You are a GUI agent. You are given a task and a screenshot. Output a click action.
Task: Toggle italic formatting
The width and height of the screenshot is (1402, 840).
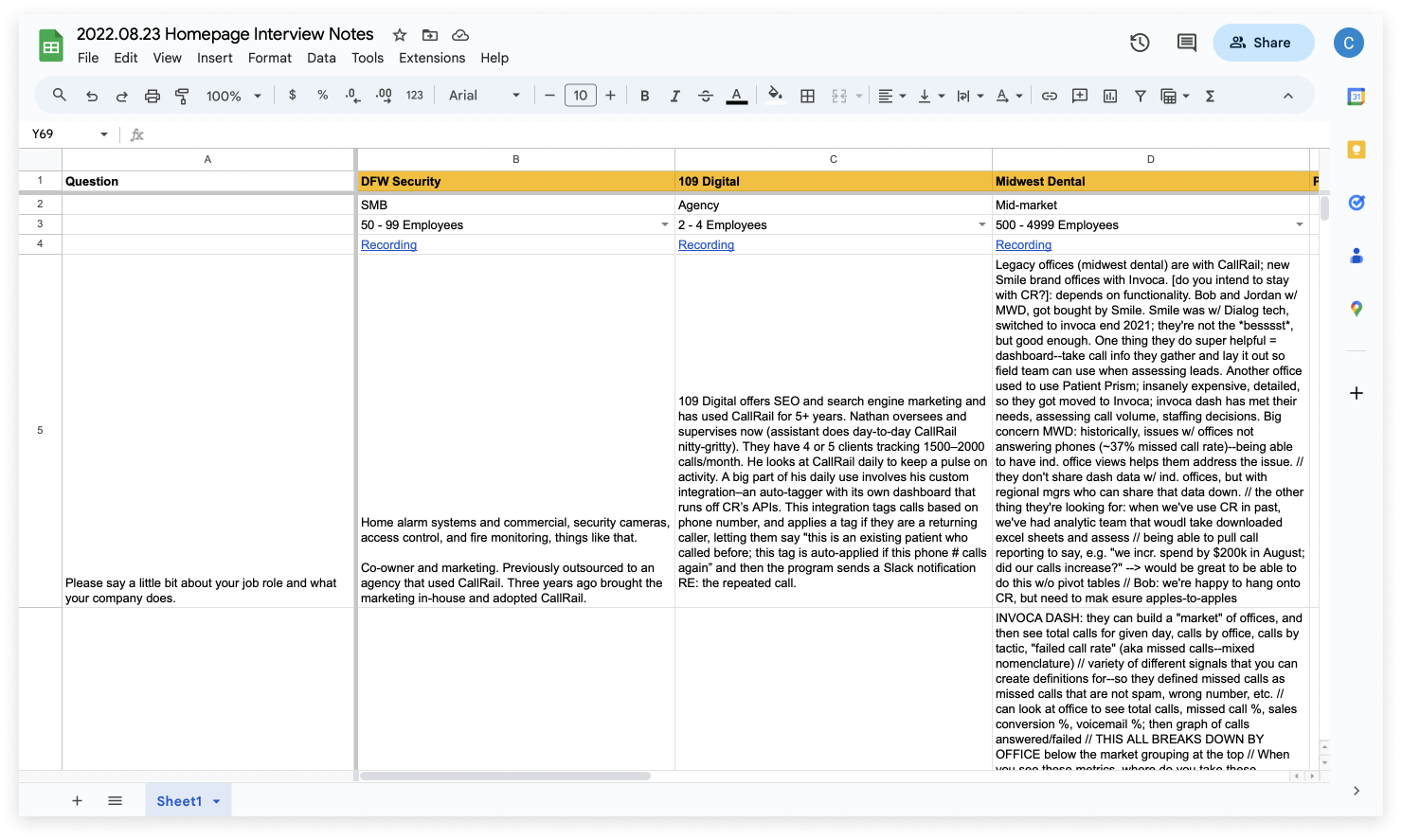(x=675, y=96)
